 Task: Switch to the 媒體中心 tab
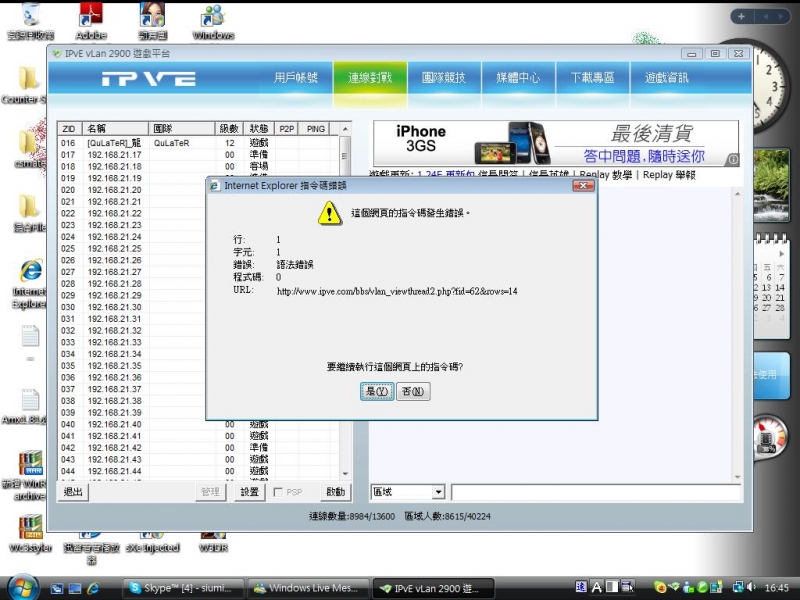coord(519,79)
